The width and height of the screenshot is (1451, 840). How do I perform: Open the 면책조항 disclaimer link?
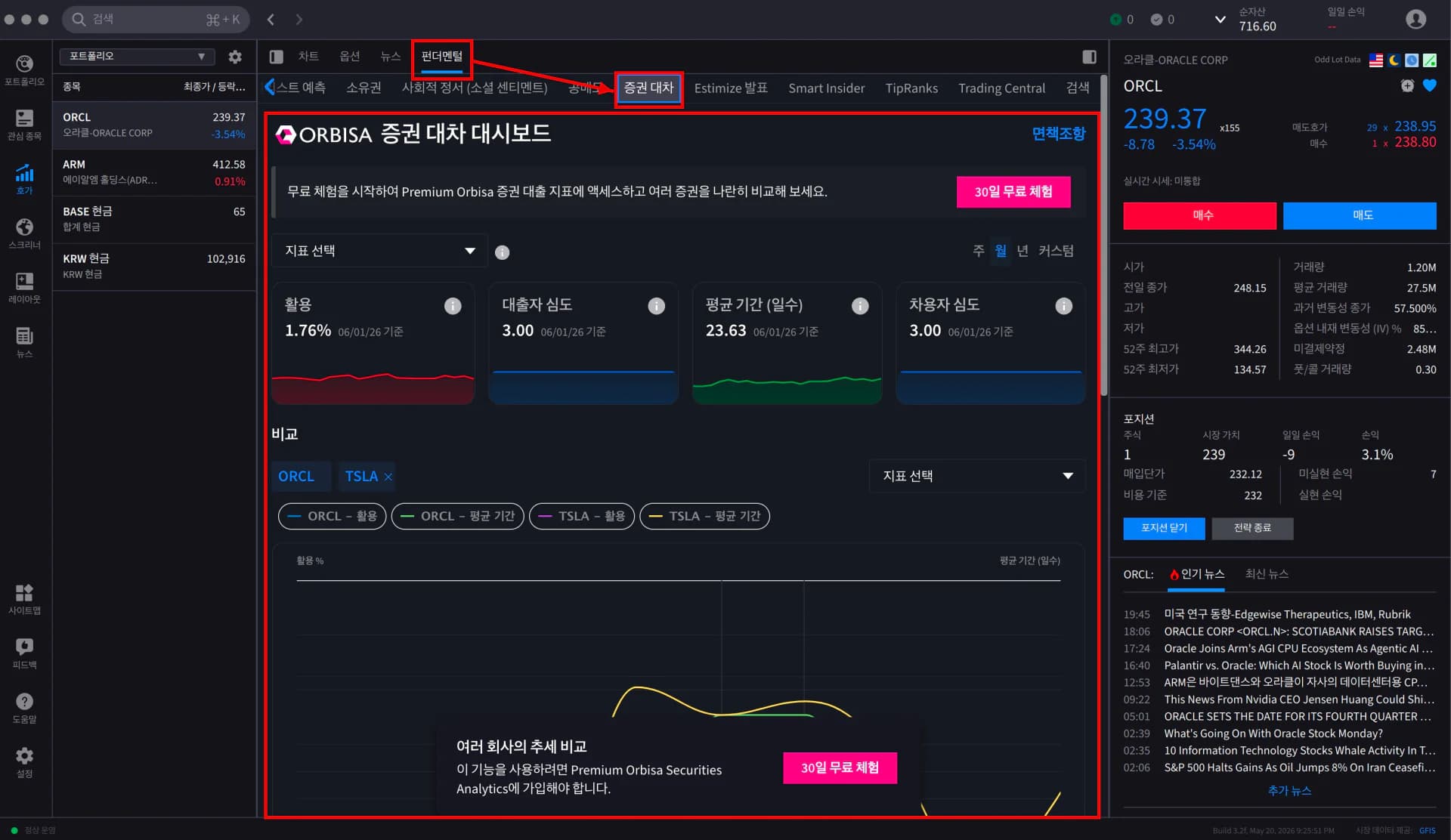(1059, 134)
